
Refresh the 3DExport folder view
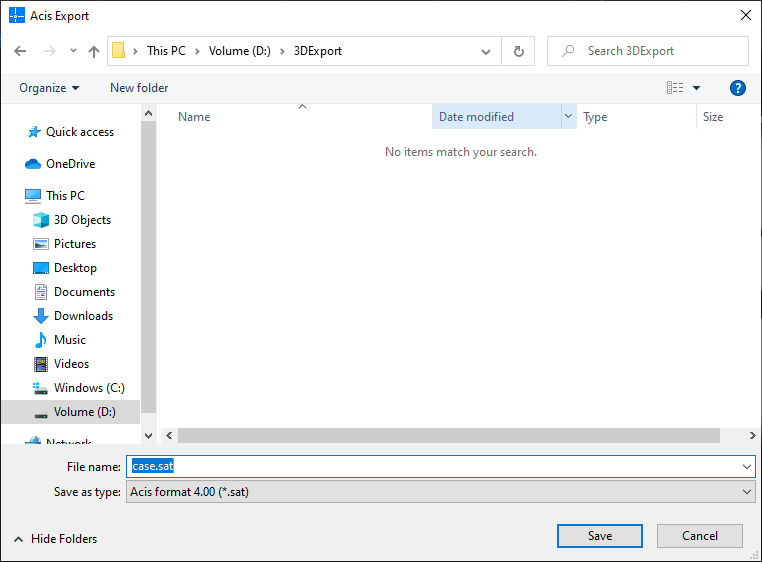click(518, 51)
